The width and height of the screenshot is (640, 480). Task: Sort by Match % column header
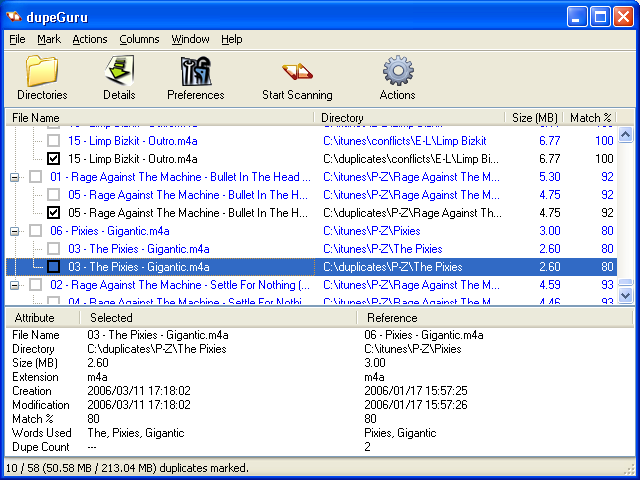coord(590,118)
